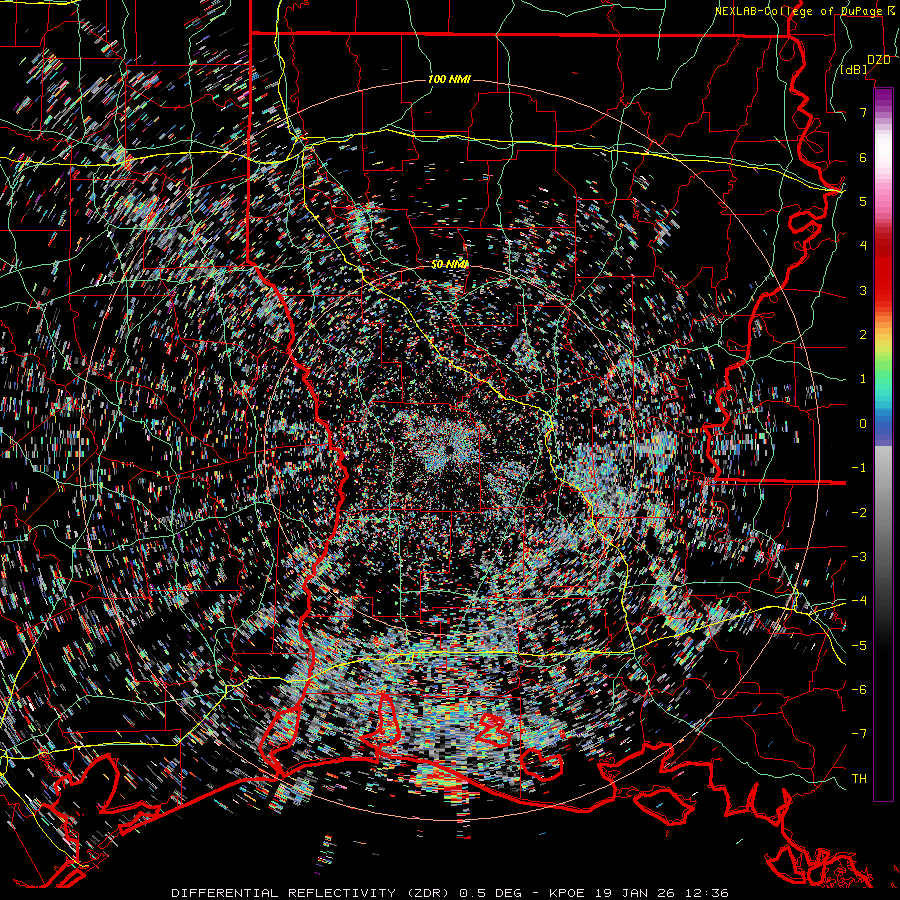Click the 1 dB scale label
Image resolution: width=900 pixels, height=900 pixels.
point(863,379)
